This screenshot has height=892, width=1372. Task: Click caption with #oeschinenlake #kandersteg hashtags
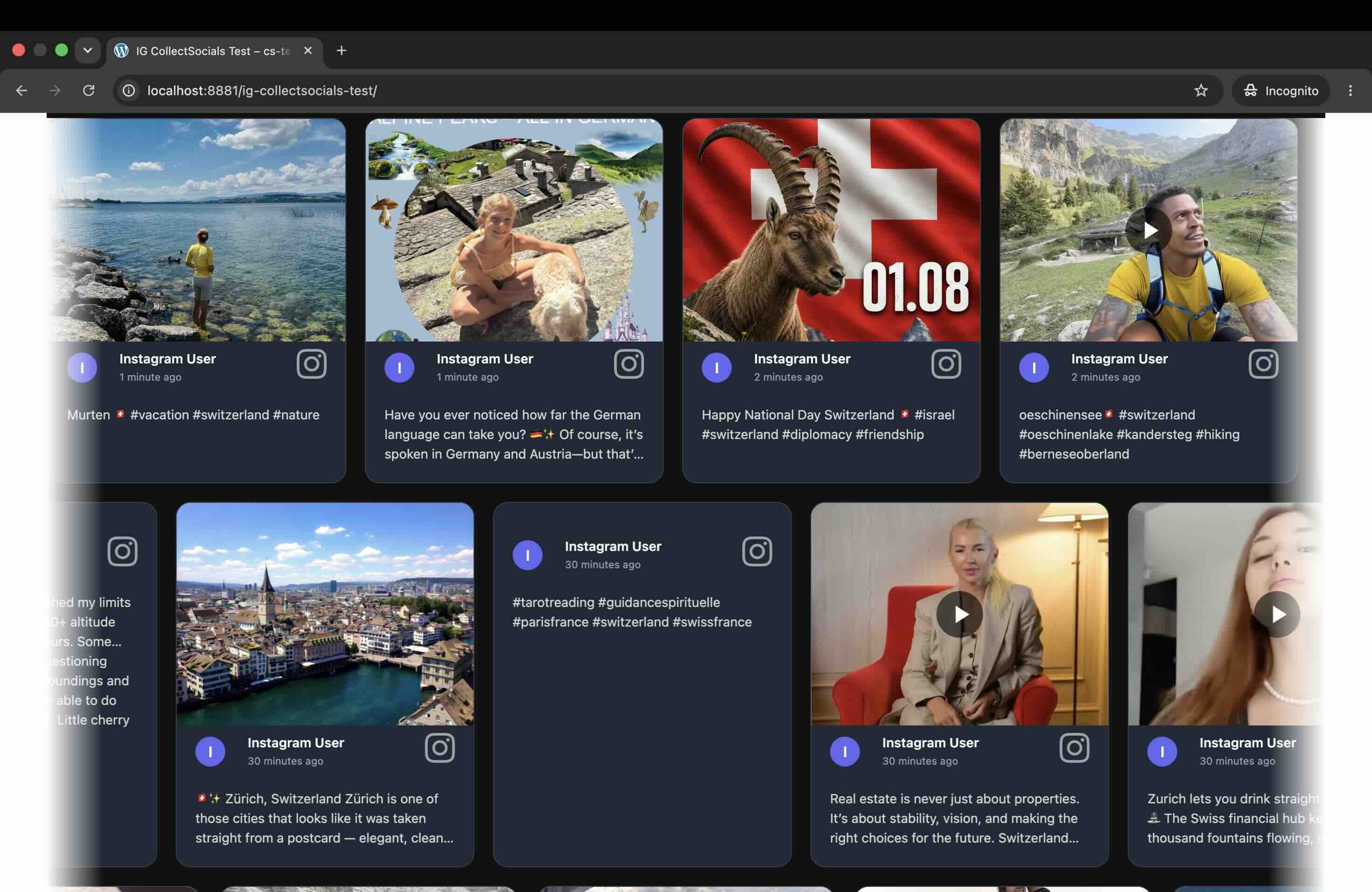click(1129, 434)
